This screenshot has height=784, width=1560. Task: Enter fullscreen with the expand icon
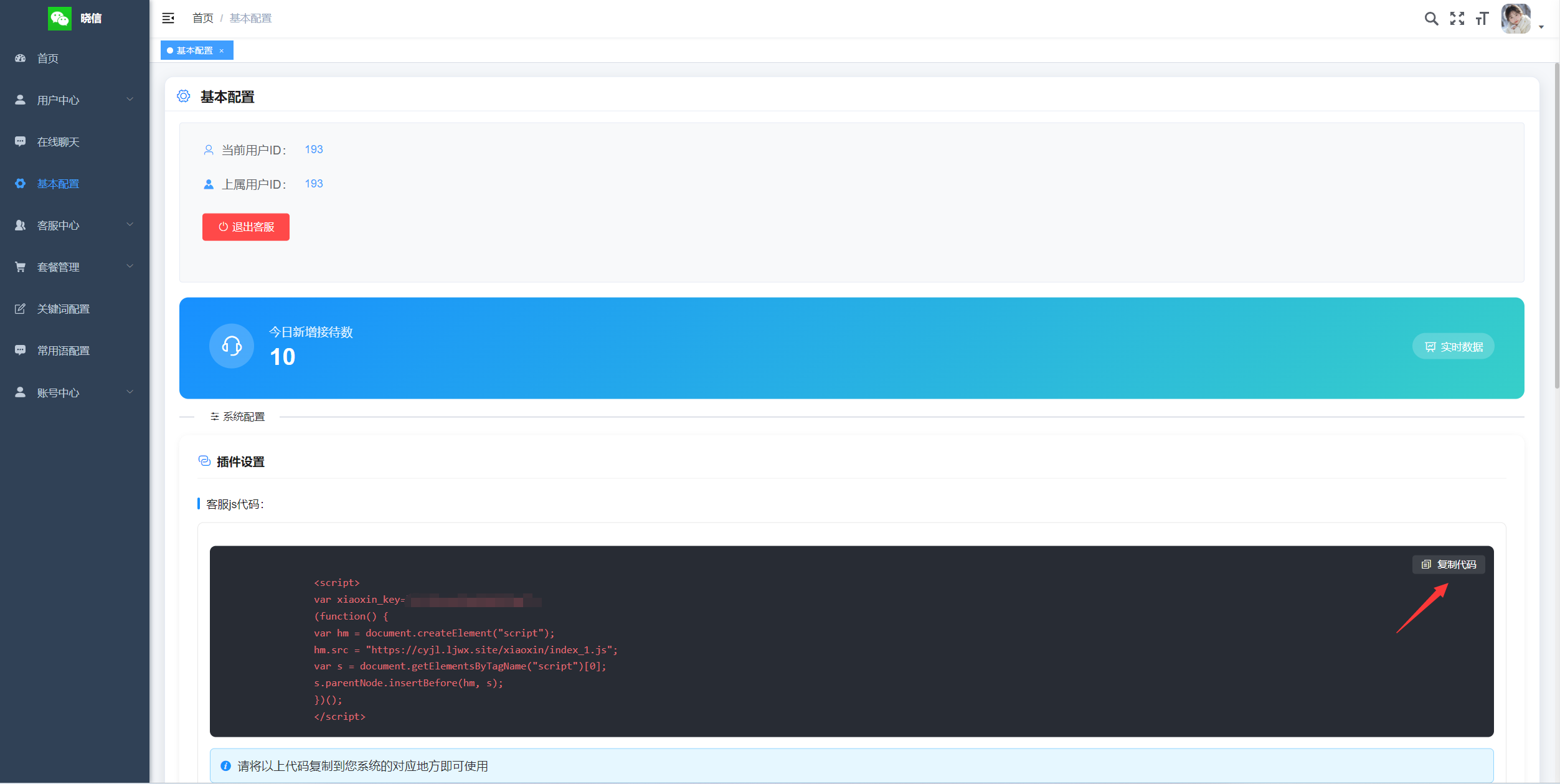point(1457,19)
